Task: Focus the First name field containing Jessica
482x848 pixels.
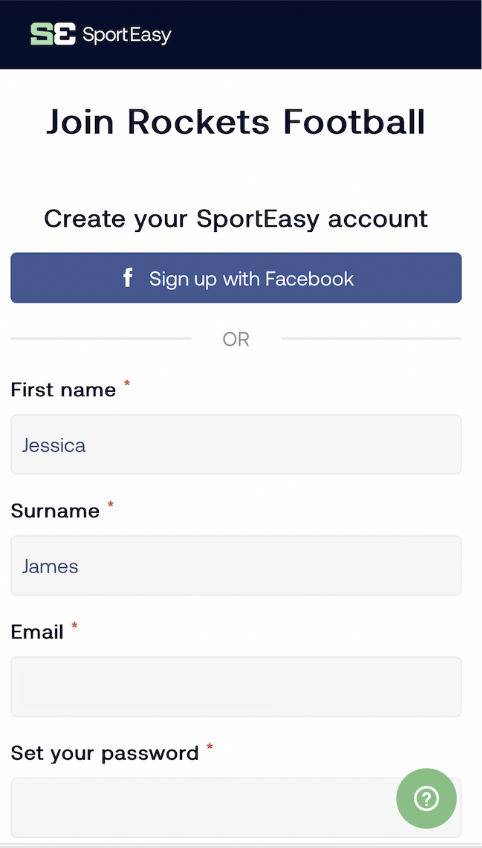Action: point(236,445)
